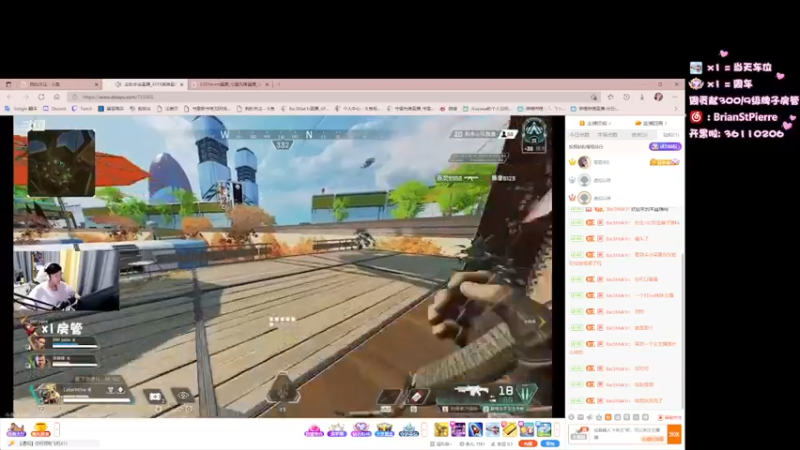Open browser history clock icon

point(627,97)
